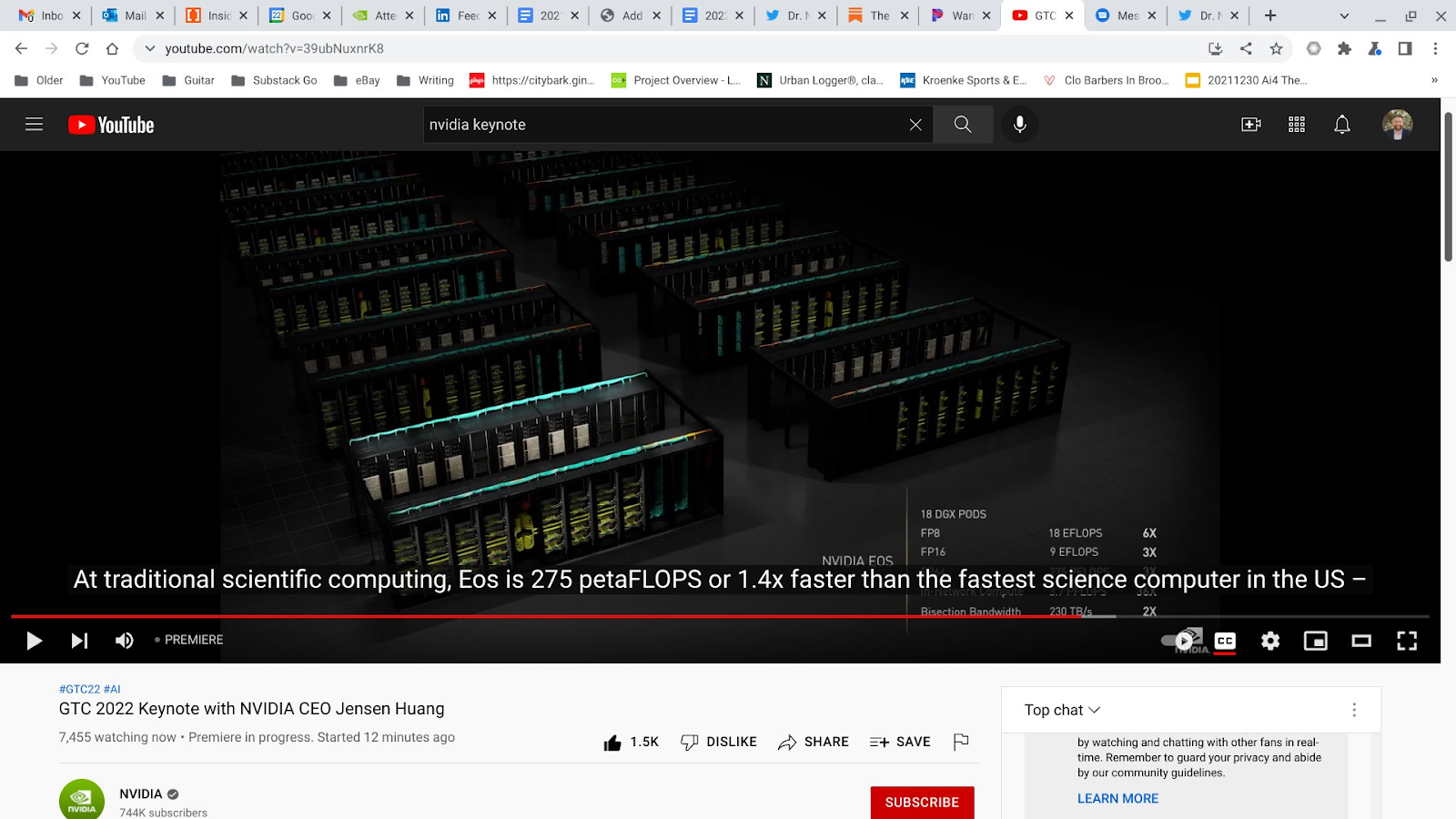The height and width of the screenshot is (819, 1456).
Task: Toggle theater mode
Action: point(1361,641)
